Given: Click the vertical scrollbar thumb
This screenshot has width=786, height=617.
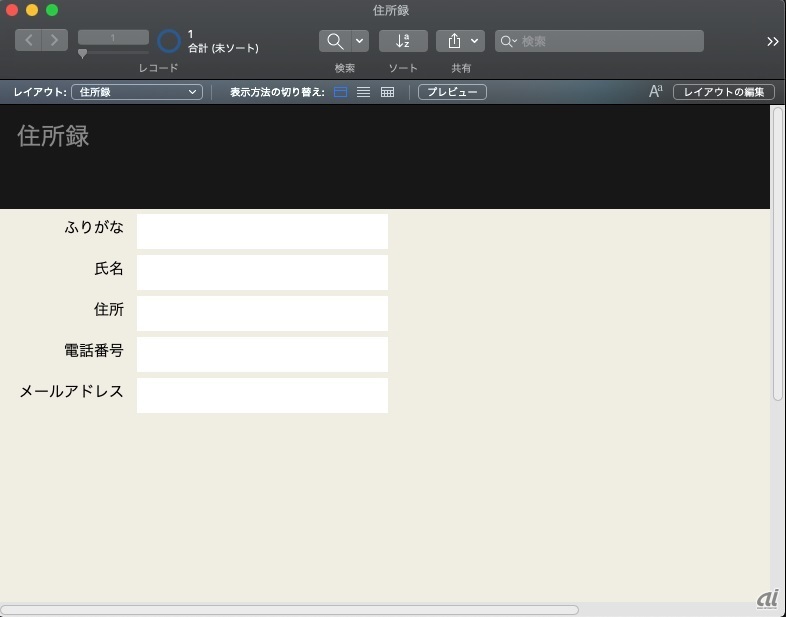Looking at the screenshot, I should coord(778,254).
